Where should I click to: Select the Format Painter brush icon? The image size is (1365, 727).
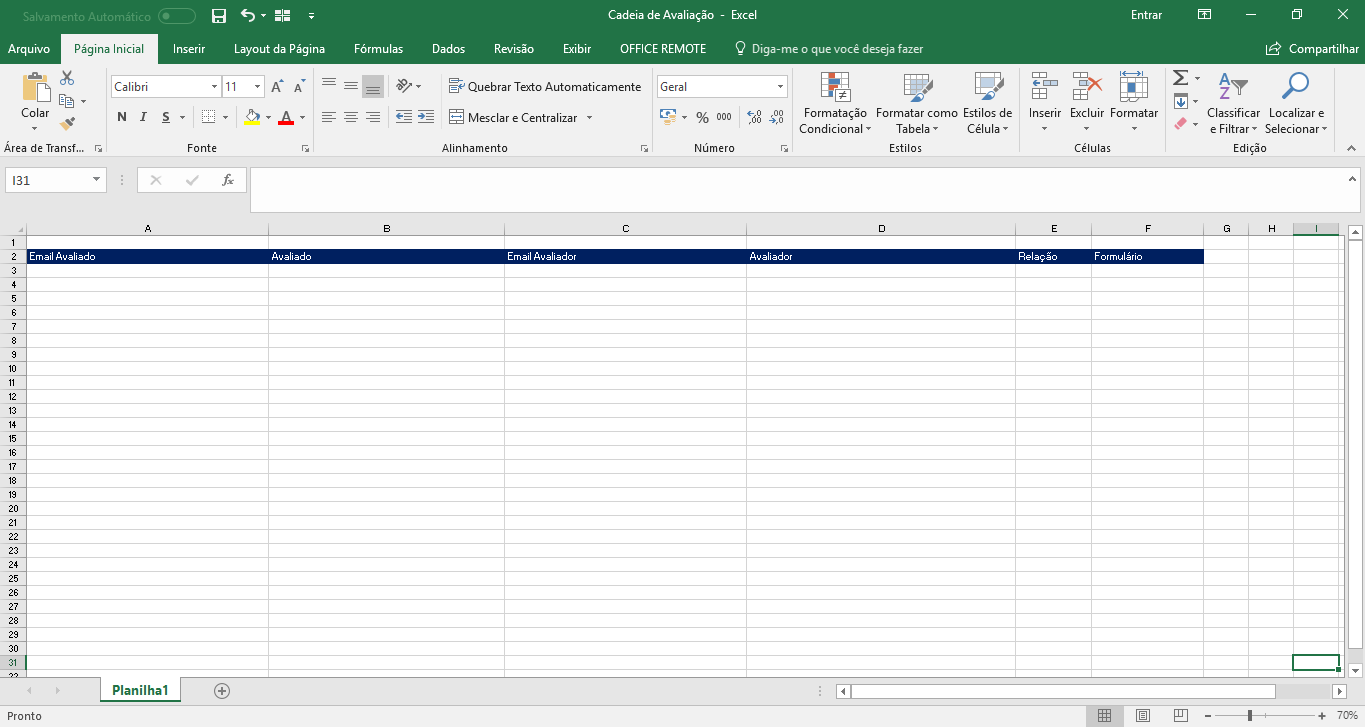67,124
